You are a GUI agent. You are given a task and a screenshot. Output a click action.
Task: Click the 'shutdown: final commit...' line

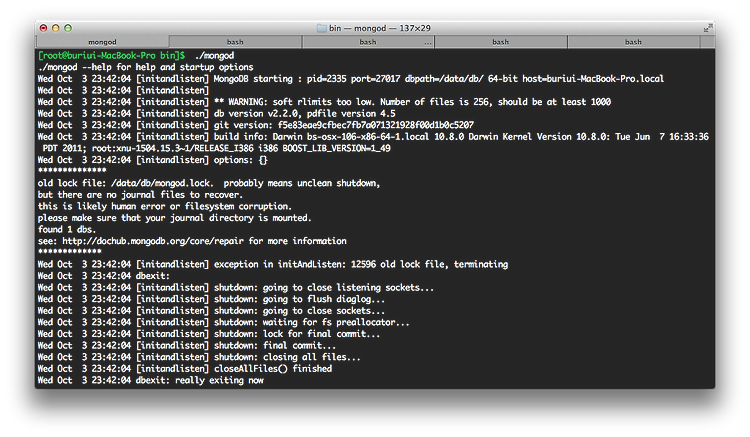[187, 345]
